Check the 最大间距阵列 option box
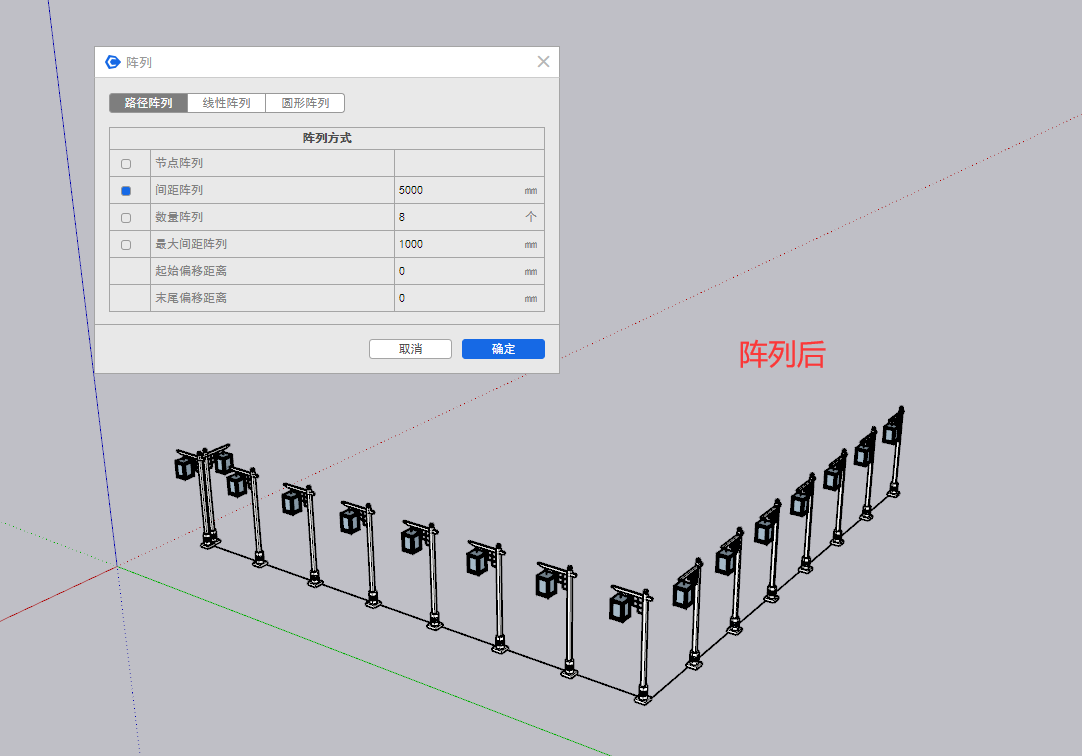The width and height of the screenshot is (1082, 756). (126, 245)
